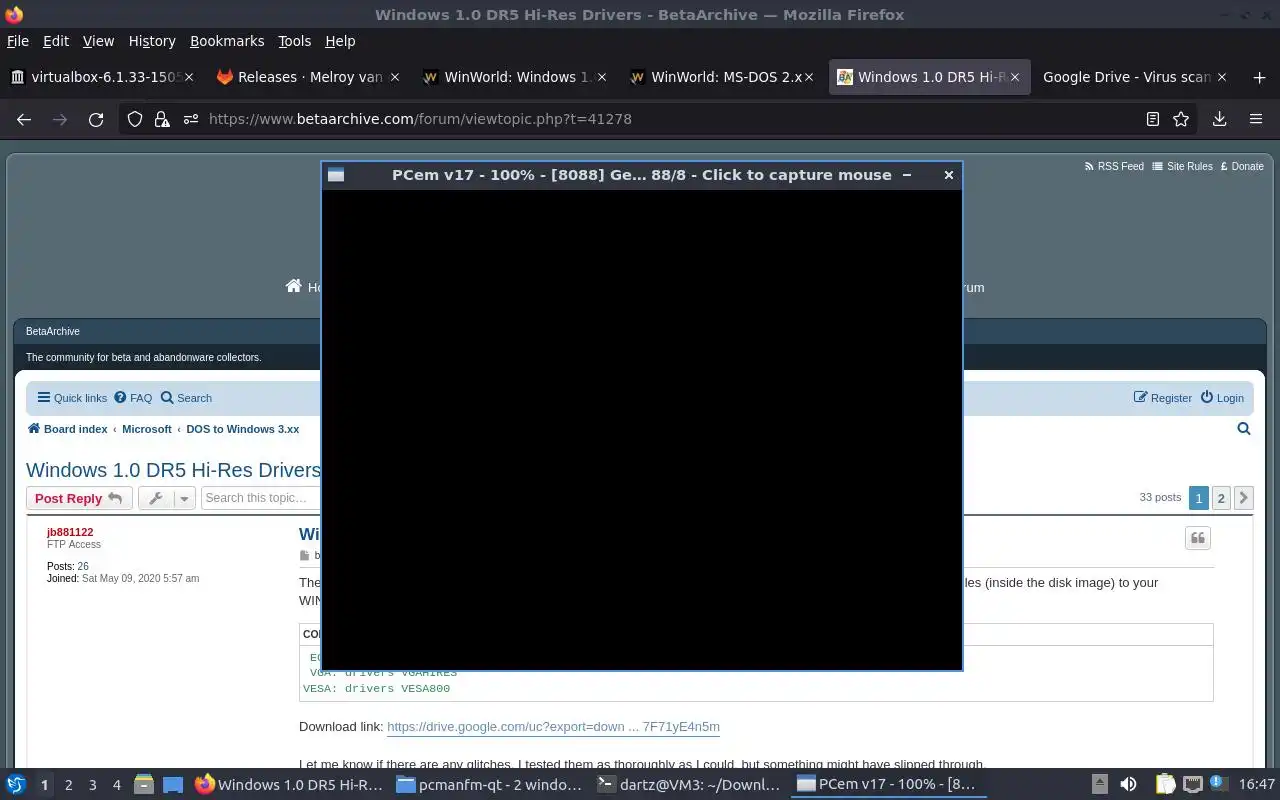Click the jb881122 post count 26

point(83,566)
